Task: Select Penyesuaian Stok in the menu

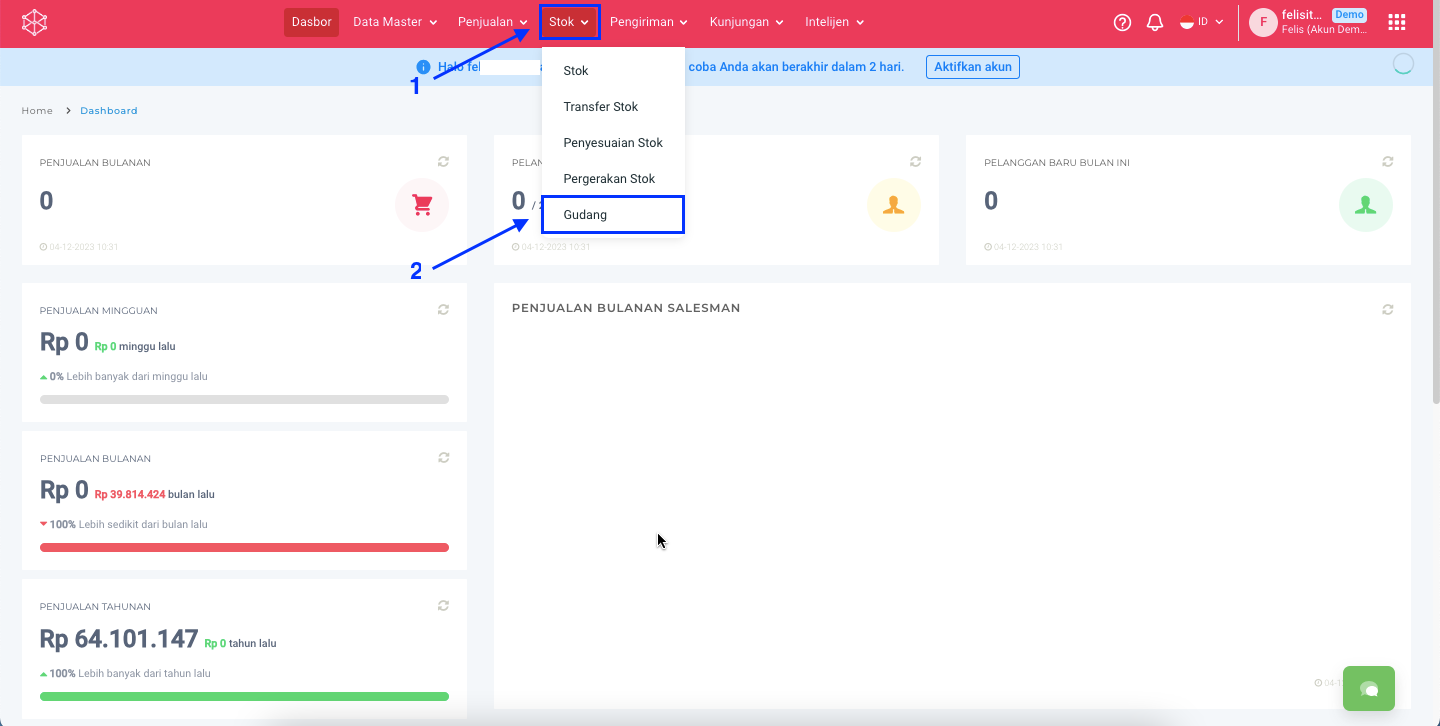Action: pos(613,143)
